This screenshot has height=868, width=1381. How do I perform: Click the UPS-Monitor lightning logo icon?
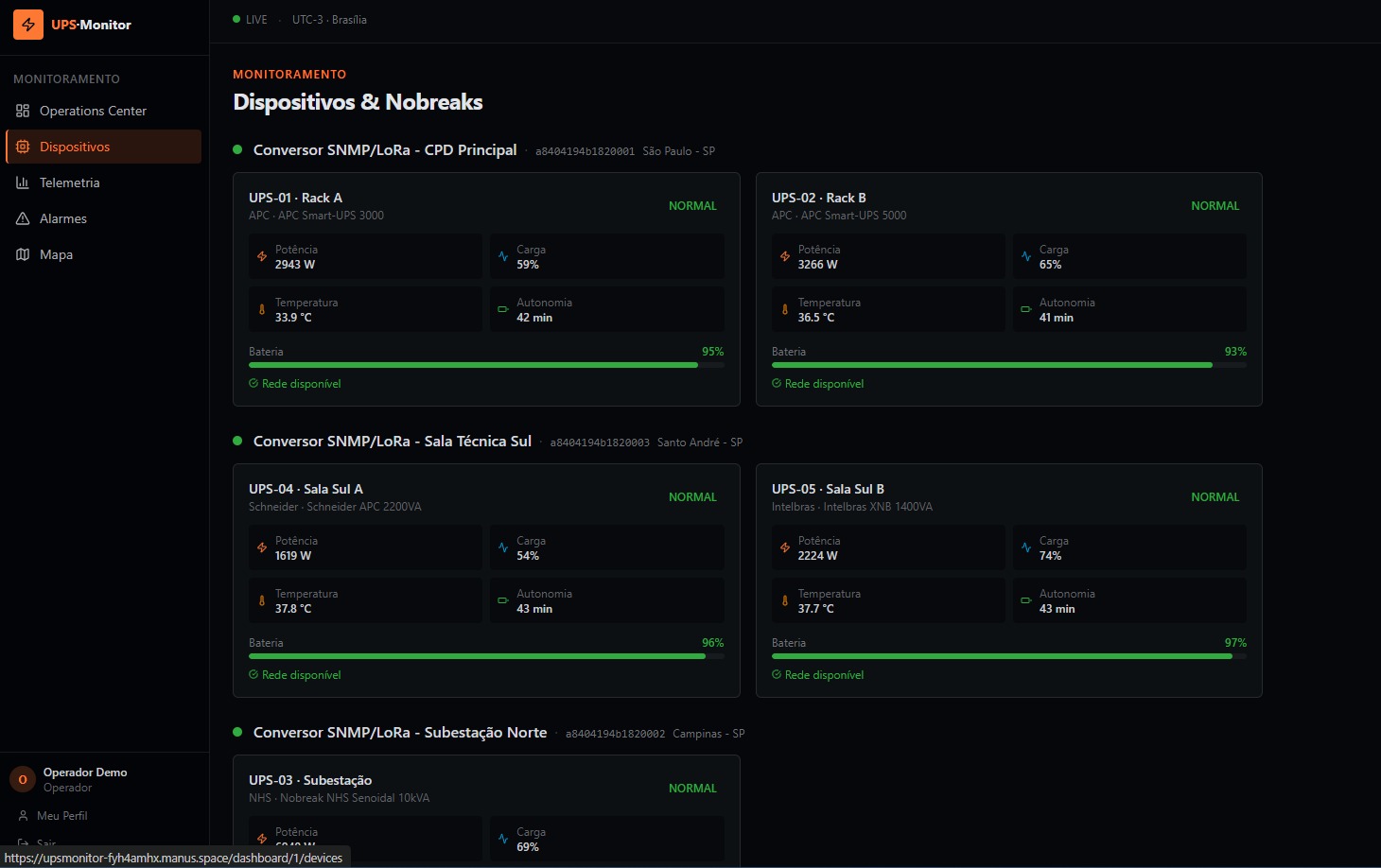coord(28,25)
